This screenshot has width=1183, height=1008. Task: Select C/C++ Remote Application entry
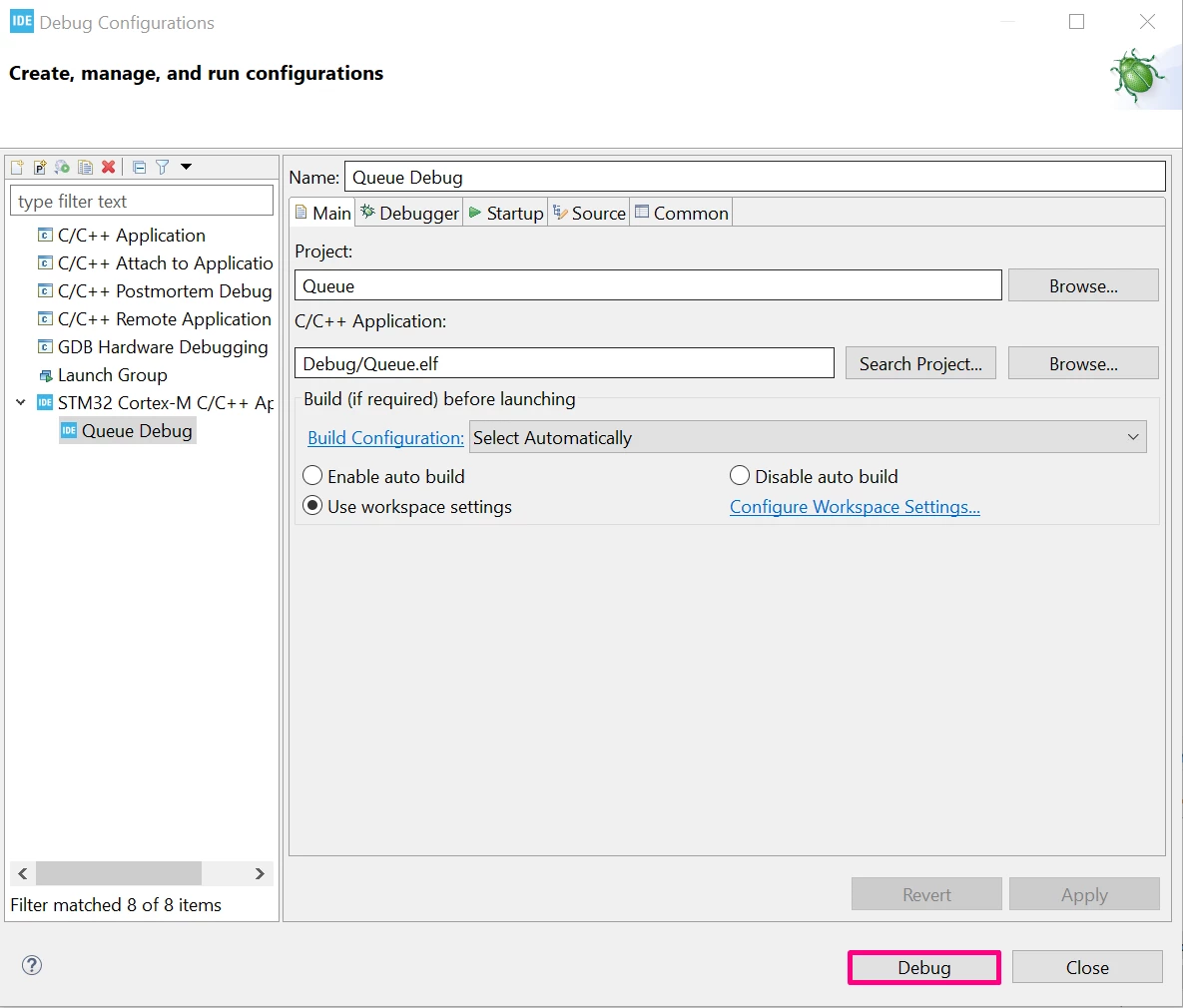point(165,319)
